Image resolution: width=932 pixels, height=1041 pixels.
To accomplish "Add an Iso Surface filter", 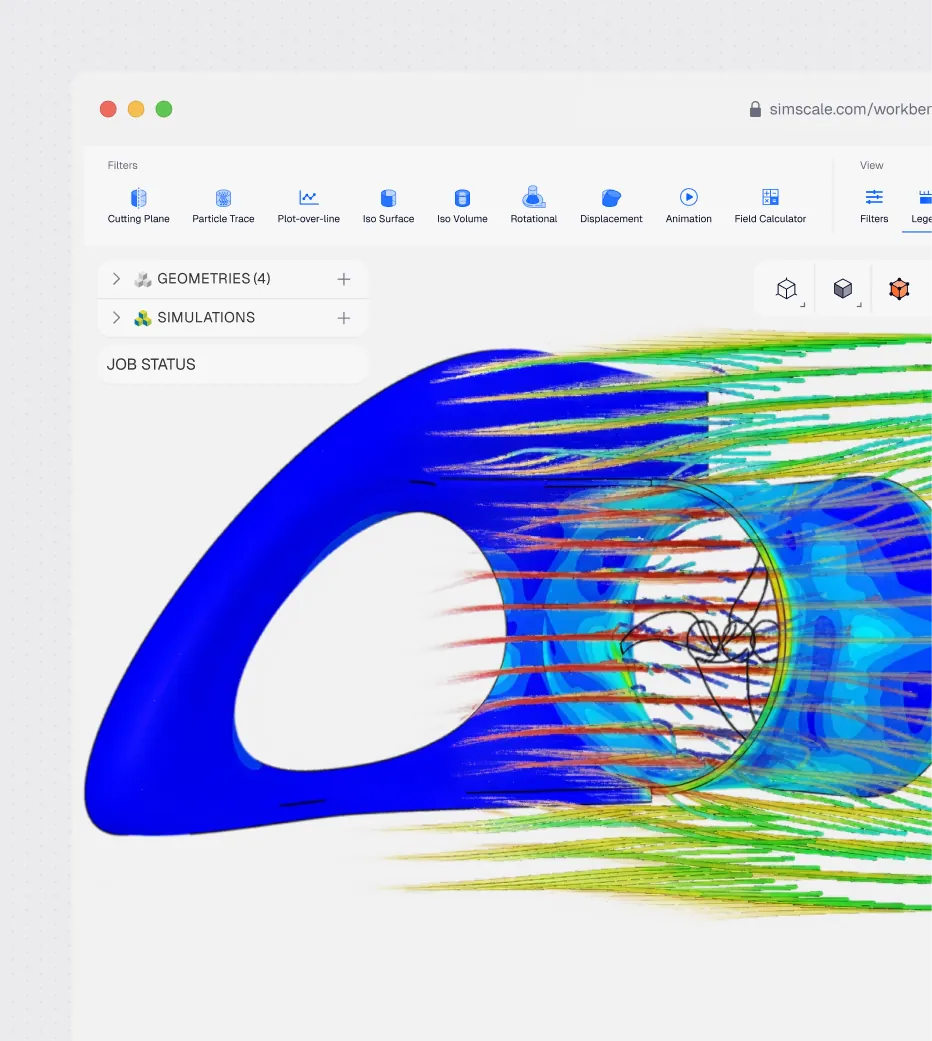I will (x=388, y=206).
